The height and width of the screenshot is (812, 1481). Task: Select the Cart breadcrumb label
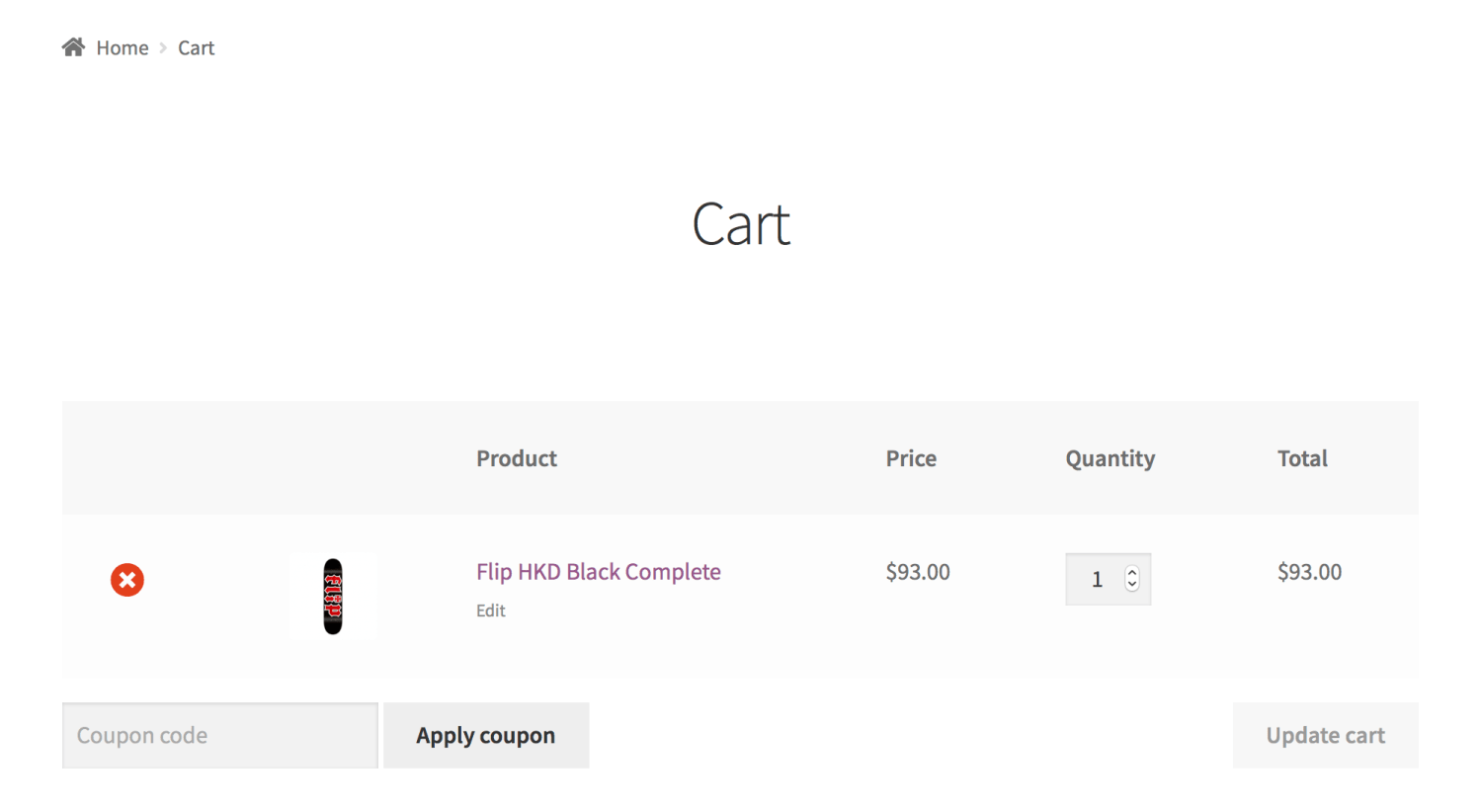[x=196, y=46]
